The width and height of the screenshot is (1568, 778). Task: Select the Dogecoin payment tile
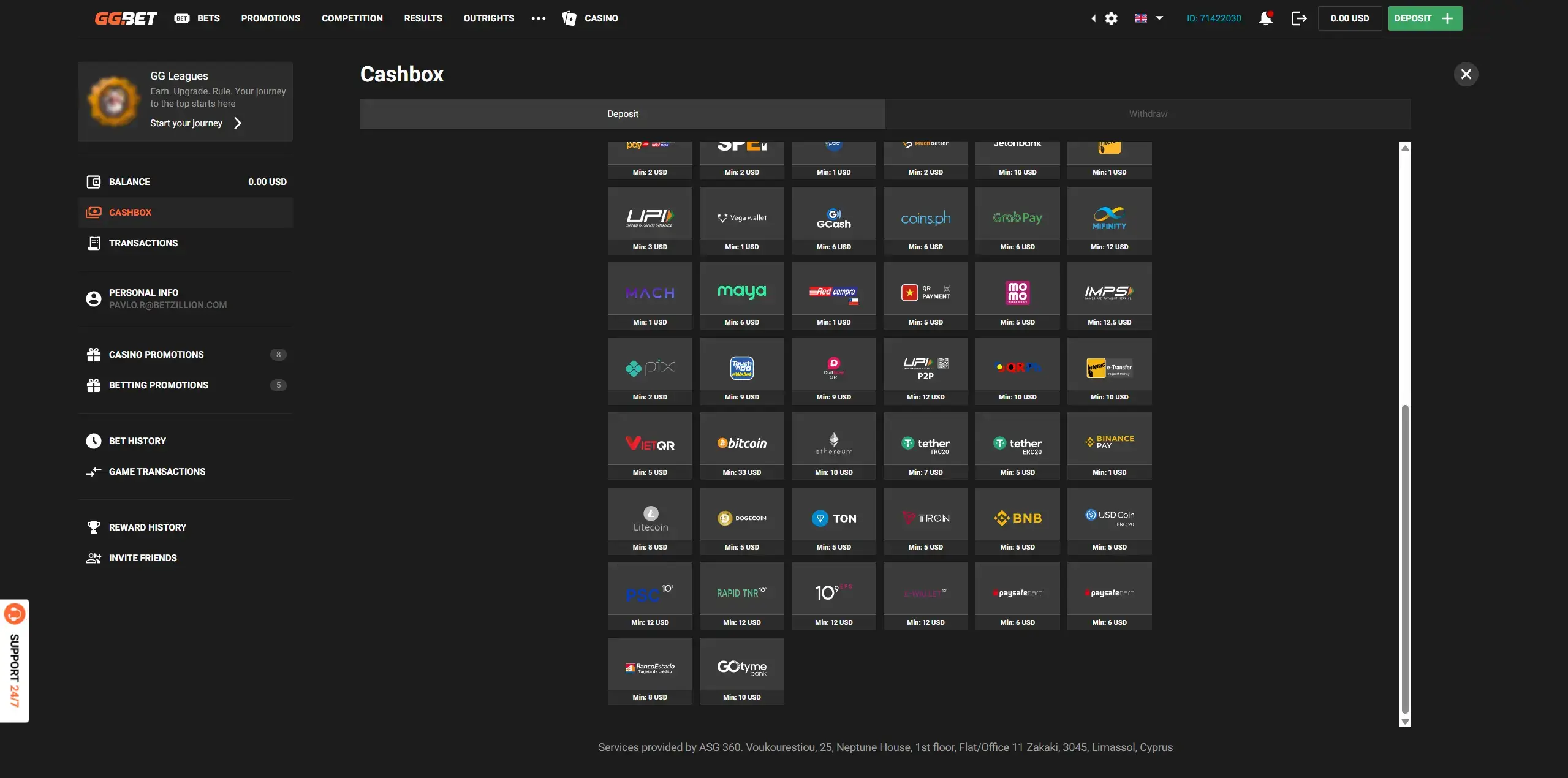[741, 519]
